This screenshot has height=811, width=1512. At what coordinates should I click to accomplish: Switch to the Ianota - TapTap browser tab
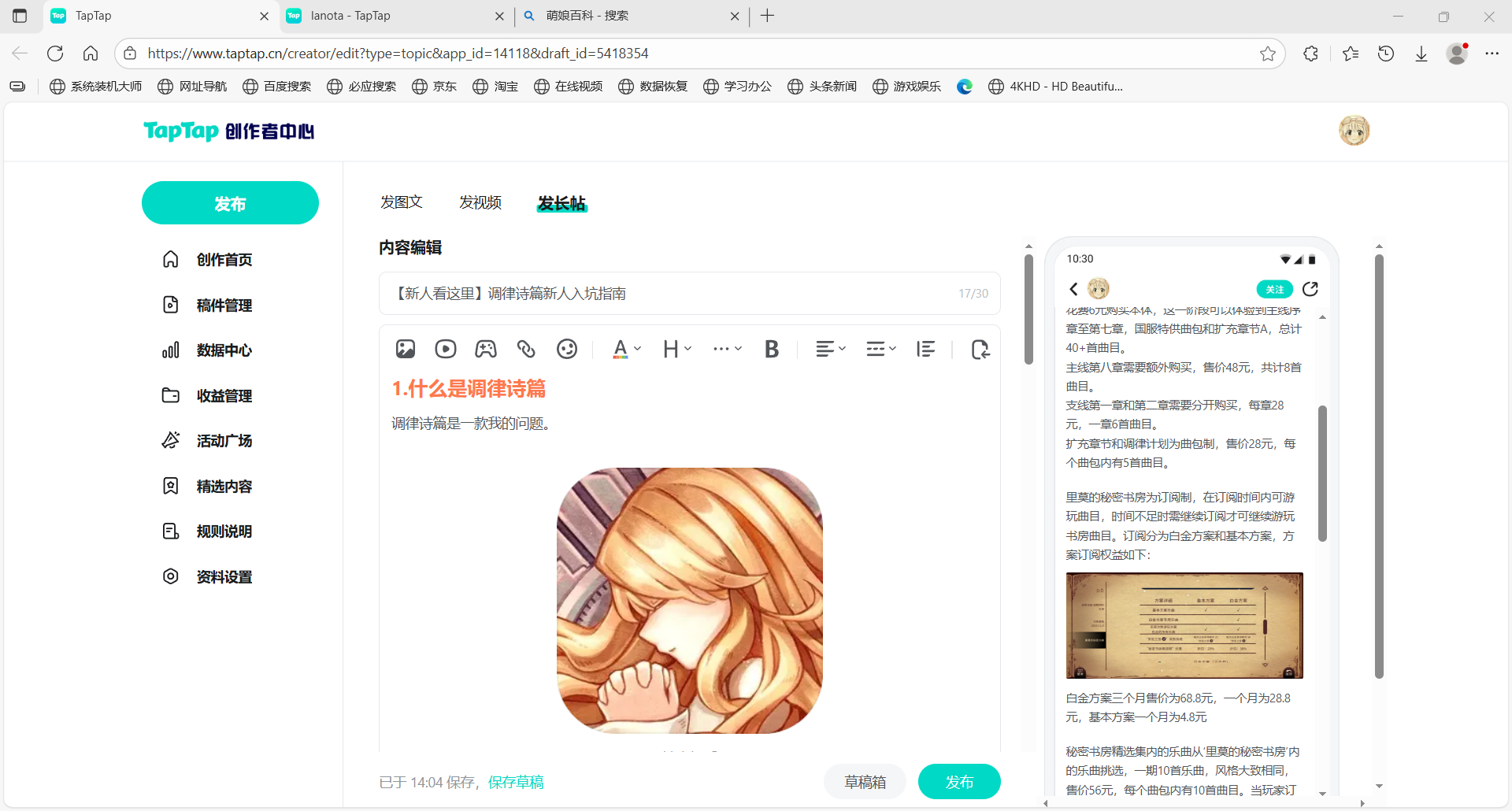pos(397,16)
